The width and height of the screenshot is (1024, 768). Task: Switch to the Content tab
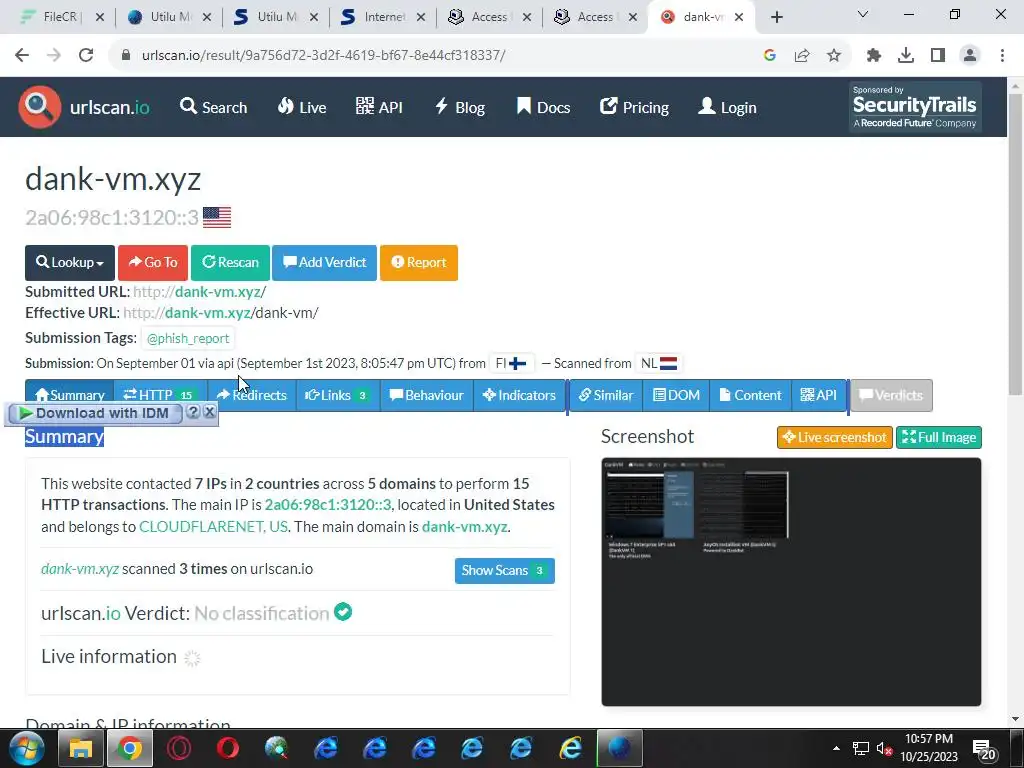tap(750, 395)
